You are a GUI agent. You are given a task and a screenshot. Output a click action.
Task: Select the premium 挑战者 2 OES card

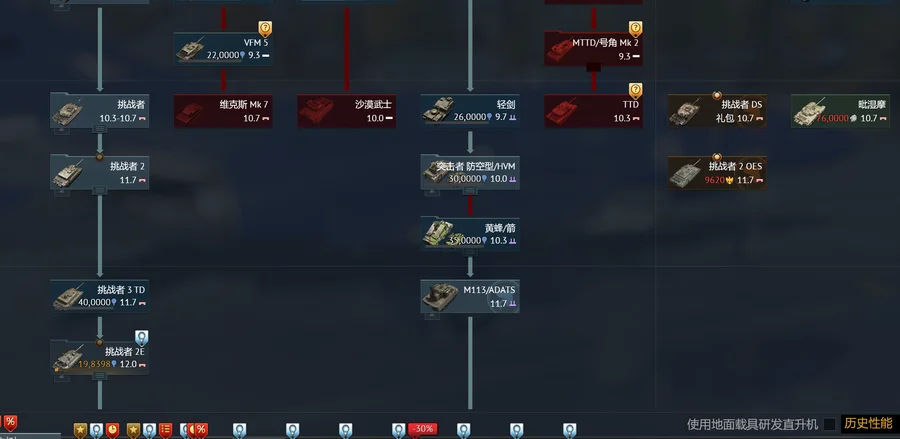pyautogui.click(x=717, y=172)
